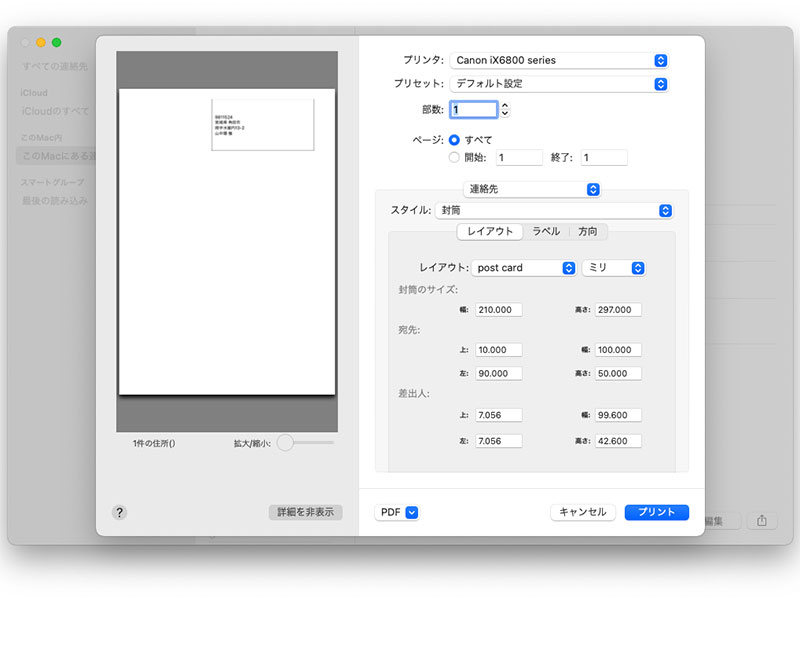Open the プリセット デフォルト設定 dropdown

click(558, 84)
